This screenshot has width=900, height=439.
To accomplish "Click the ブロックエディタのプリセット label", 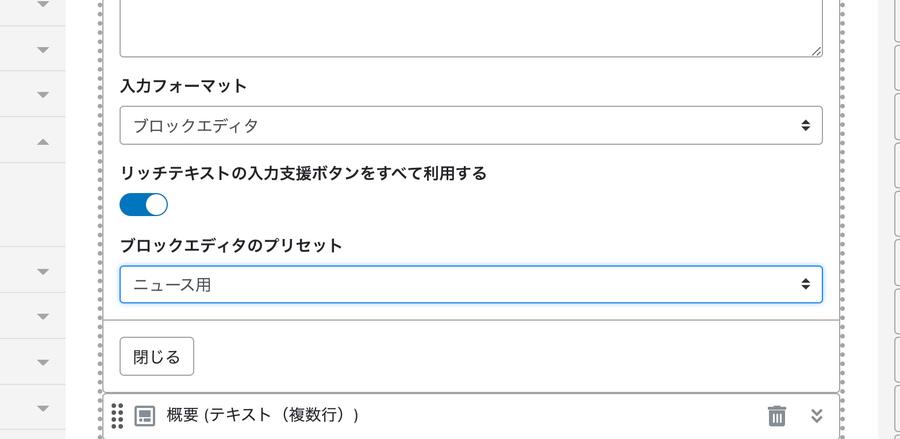I will coord(231,246).
